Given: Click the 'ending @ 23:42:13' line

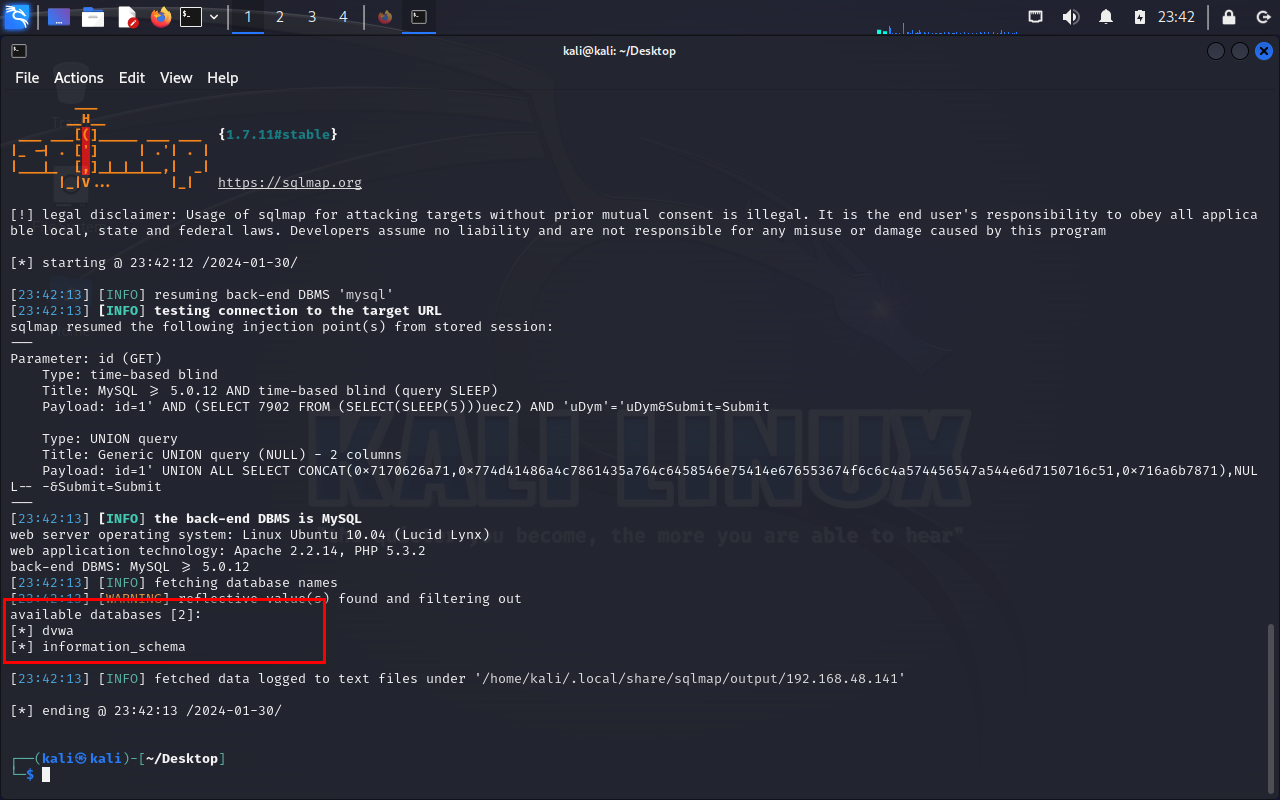Looking at the screenshot, I should 146,711.
